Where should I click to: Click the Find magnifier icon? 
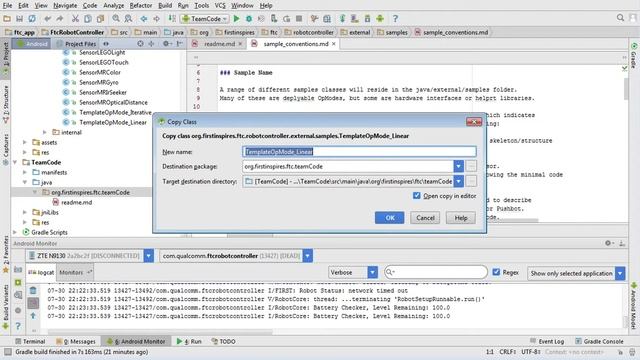(116, 18)
